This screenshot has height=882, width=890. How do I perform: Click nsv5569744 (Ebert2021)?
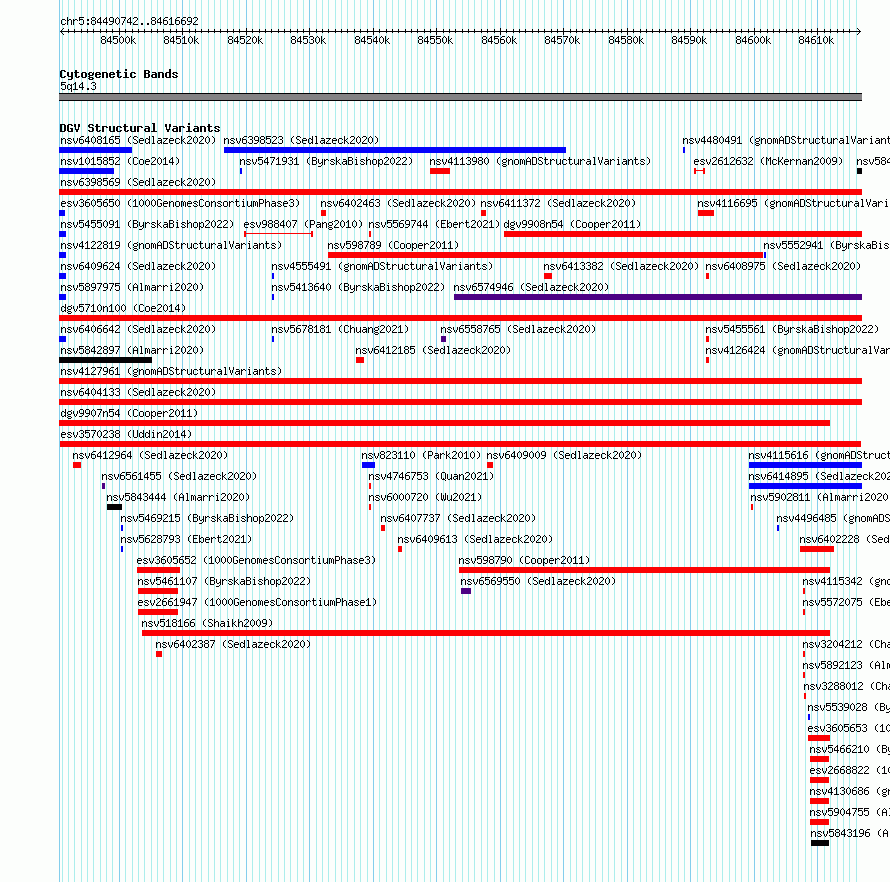pyautogui.click(x=434, y=224)
